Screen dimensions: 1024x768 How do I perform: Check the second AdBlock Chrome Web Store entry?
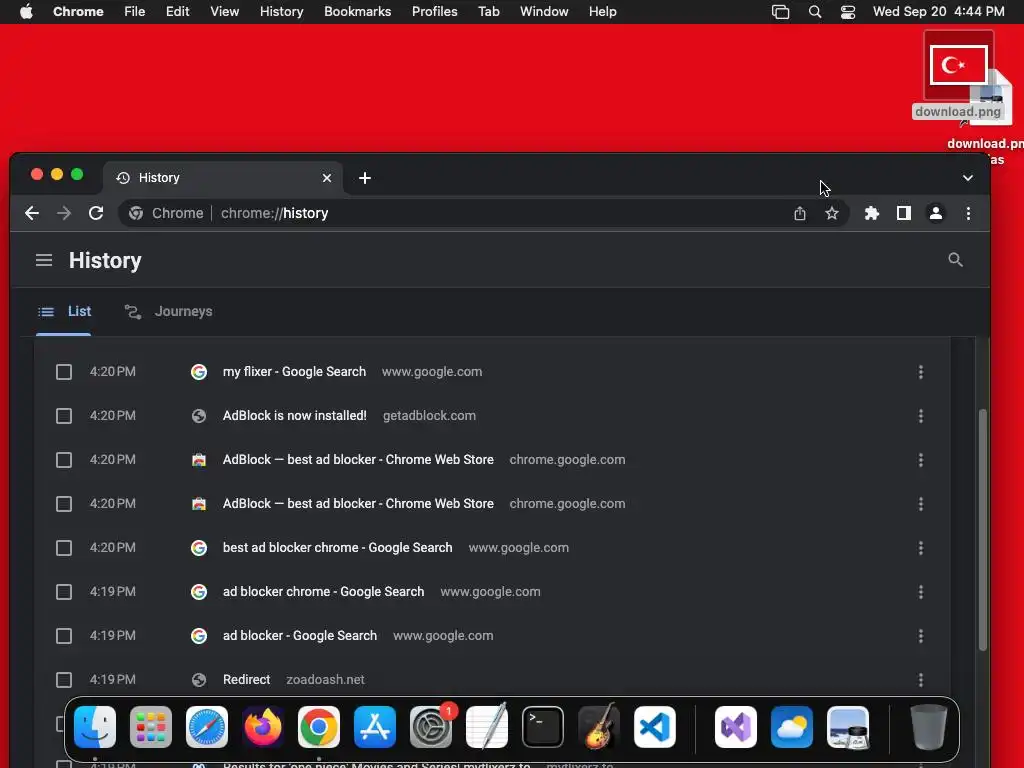pos(64,504)
